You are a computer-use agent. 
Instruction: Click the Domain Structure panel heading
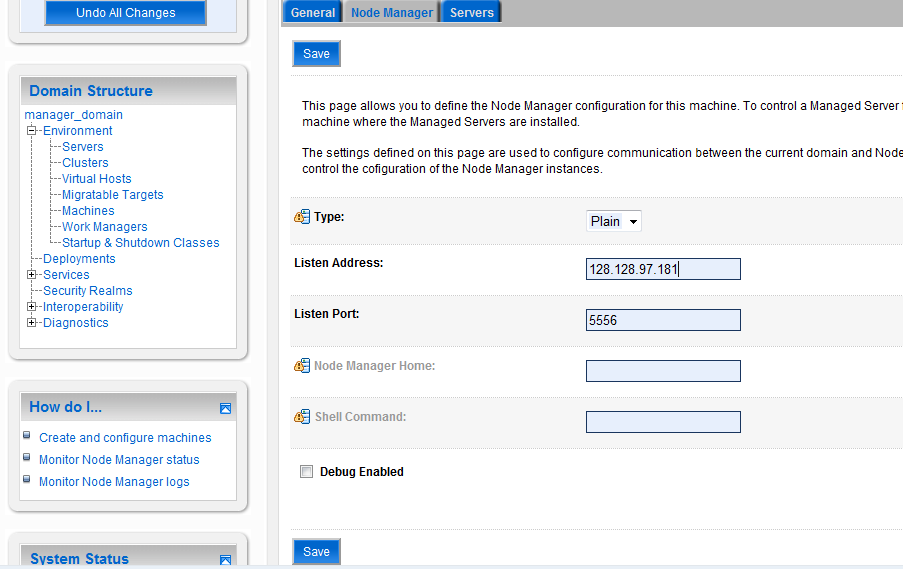click(x=91, y=91)
